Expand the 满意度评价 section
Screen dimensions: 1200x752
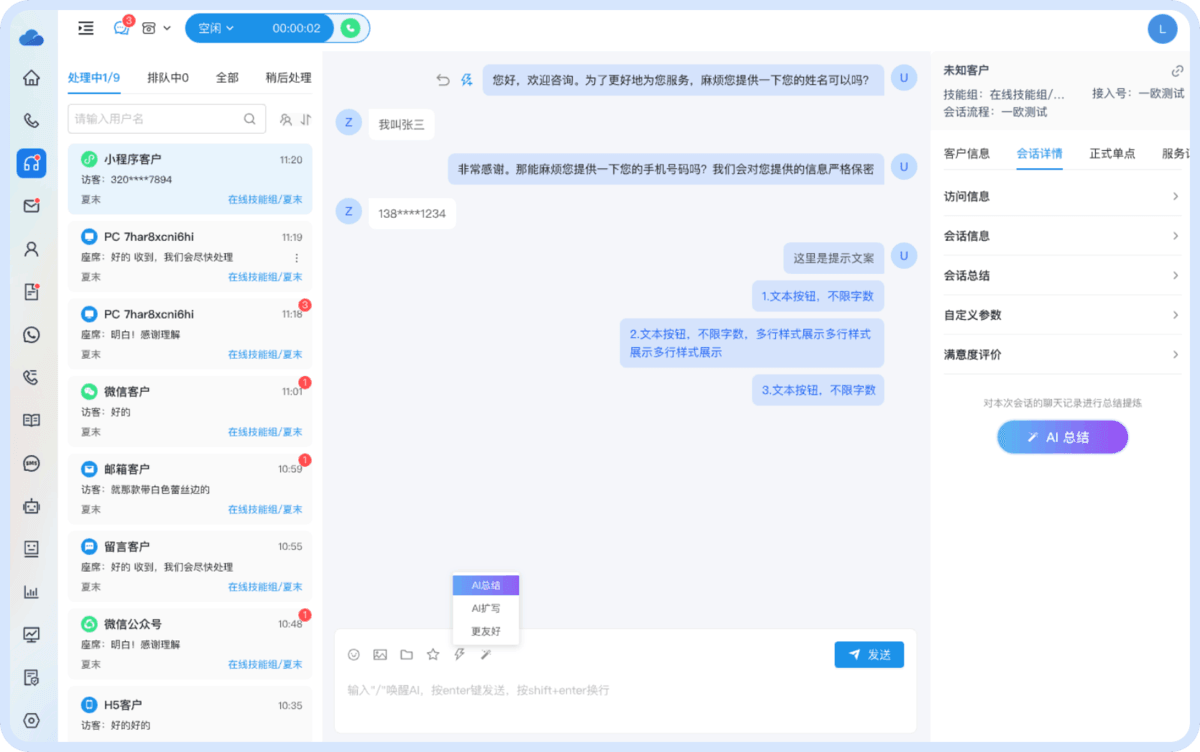pyautogui.click(x=1063, y=354)
